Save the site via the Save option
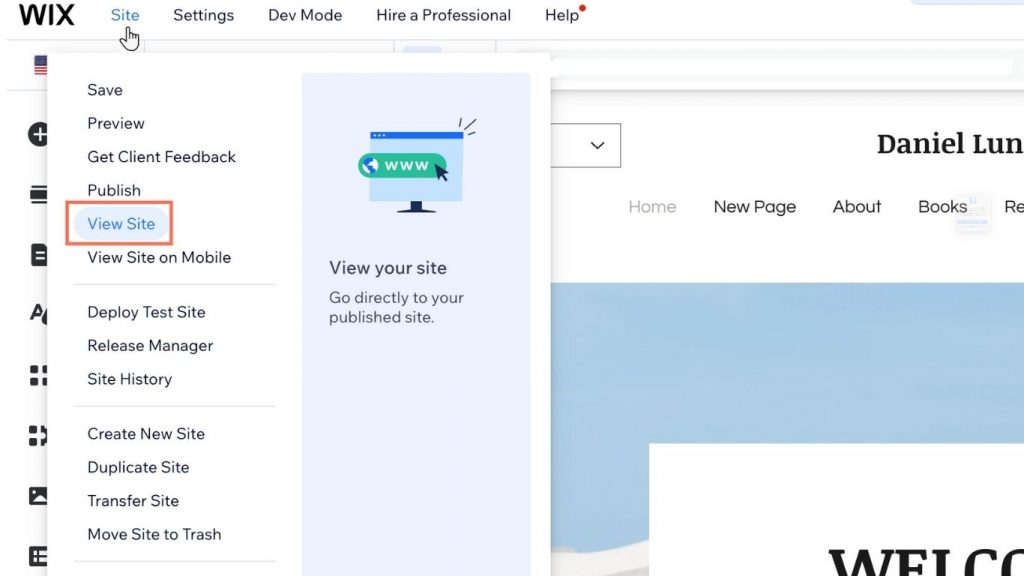Screen dimensions: 1024x576 (x=105, y=89)
